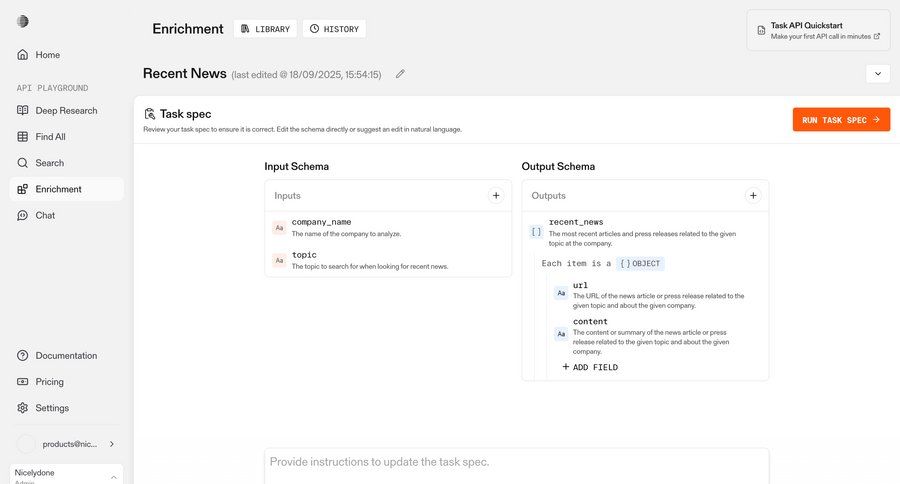Click the text type icon beside content
Screen dimensions: 900x484
(561, 334)
